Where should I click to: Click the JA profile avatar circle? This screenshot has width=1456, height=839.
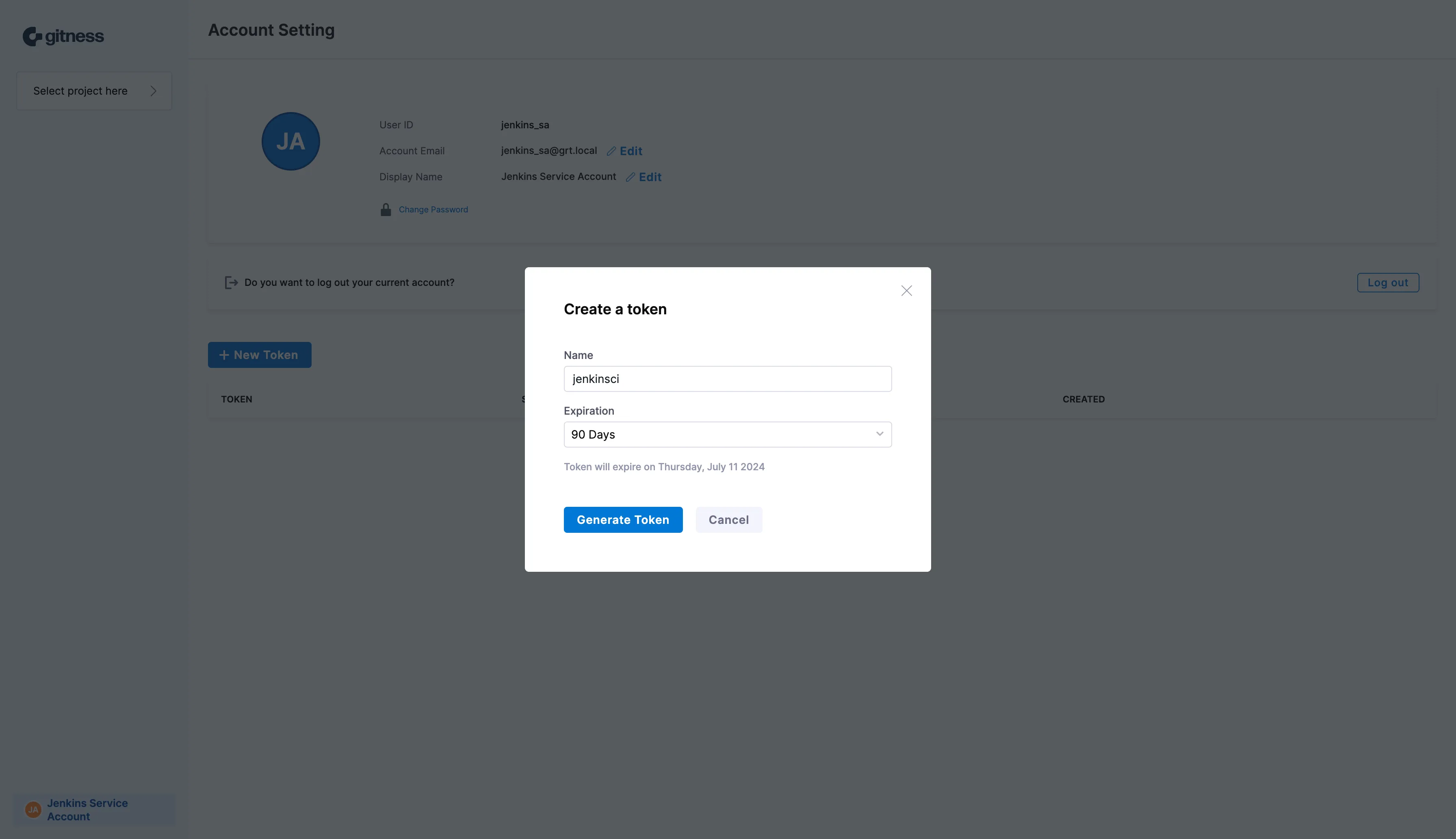(x=290, y=141)
